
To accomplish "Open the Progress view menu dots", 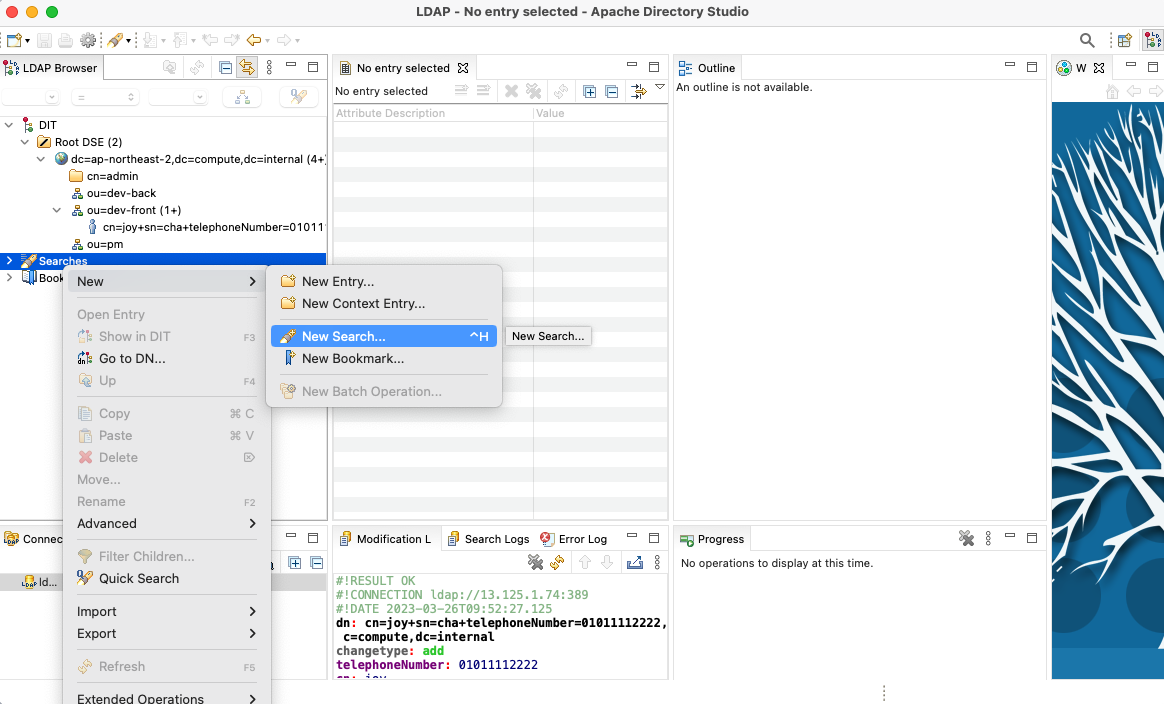I will point(988,538).
